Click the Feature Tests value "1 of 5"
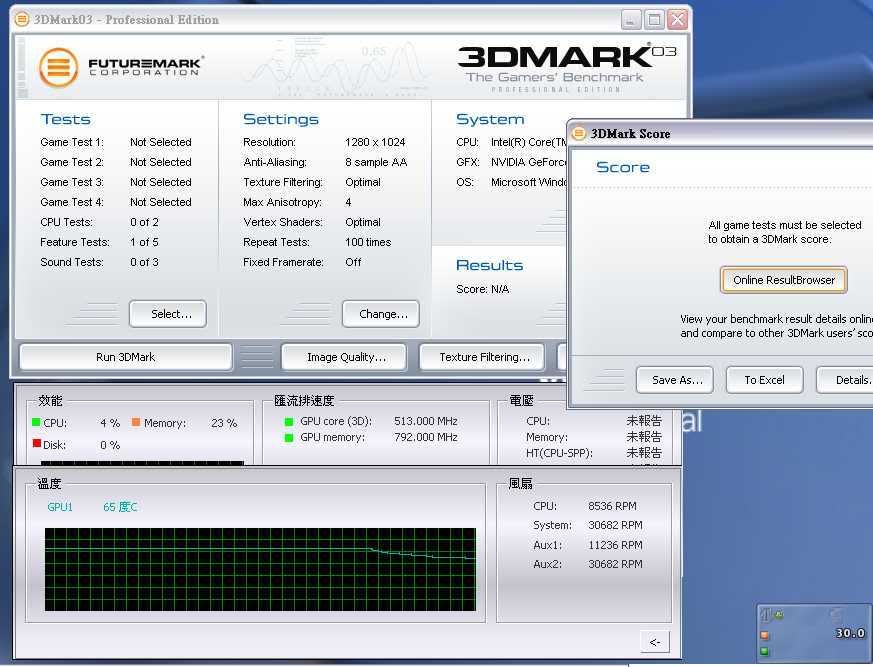This screenshot has width=873, height=667. point(144,242)
